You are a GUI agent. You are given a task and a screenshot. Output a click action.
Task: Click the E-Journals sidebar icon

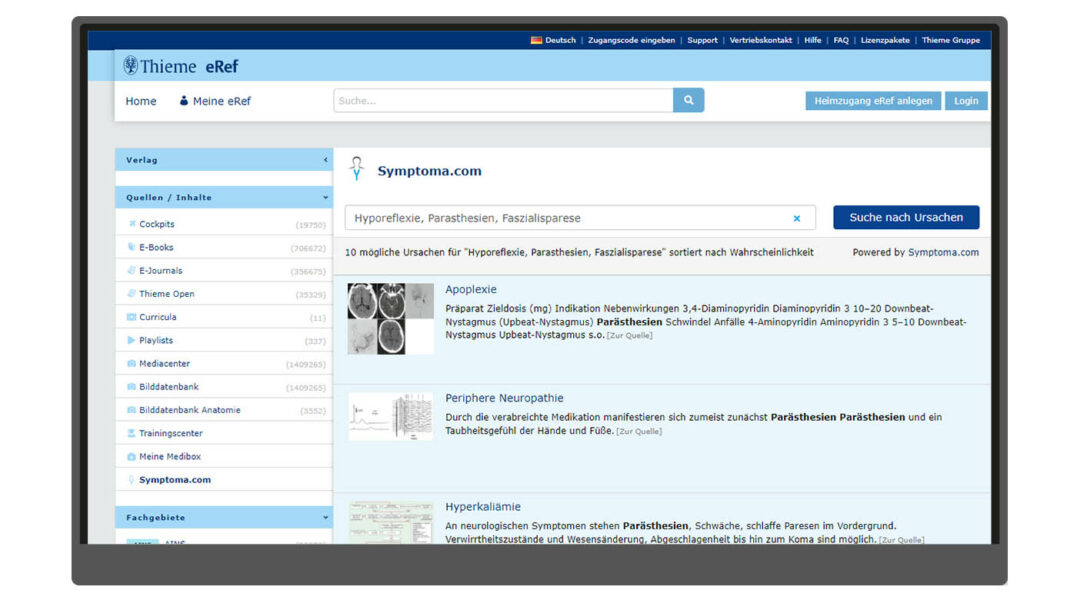[x=132, y=270]
